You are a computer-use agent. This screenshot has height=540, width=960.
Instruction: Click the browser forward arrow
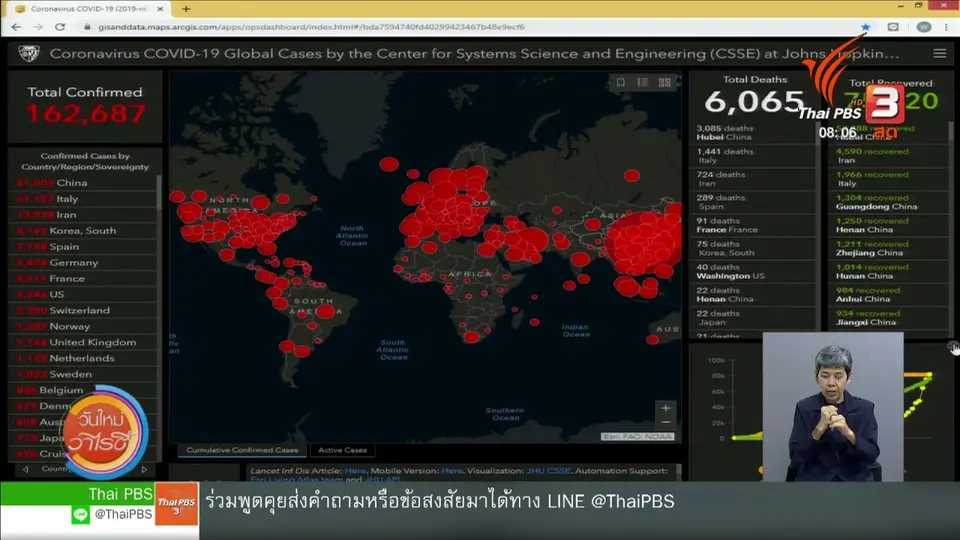click(x=38, y=27)
